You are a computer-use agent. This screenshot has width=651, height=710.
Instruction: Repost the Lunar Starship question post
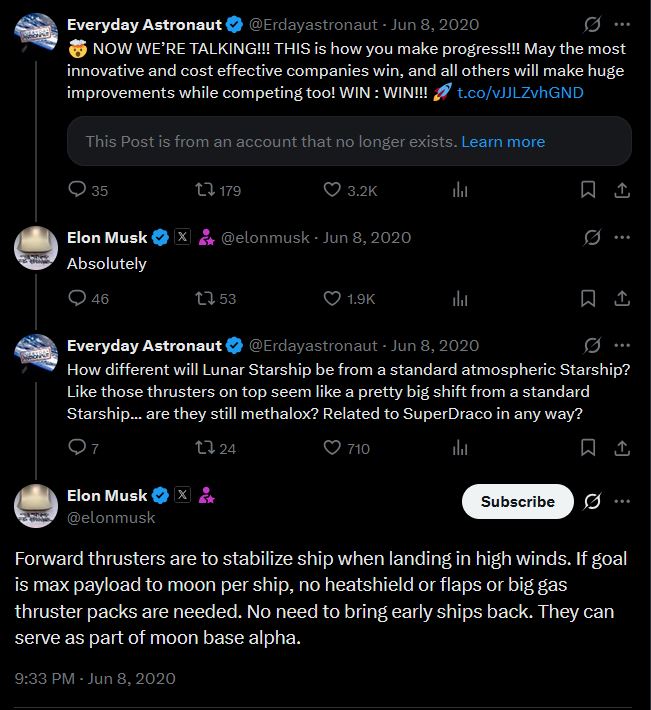tap(206, 448)
